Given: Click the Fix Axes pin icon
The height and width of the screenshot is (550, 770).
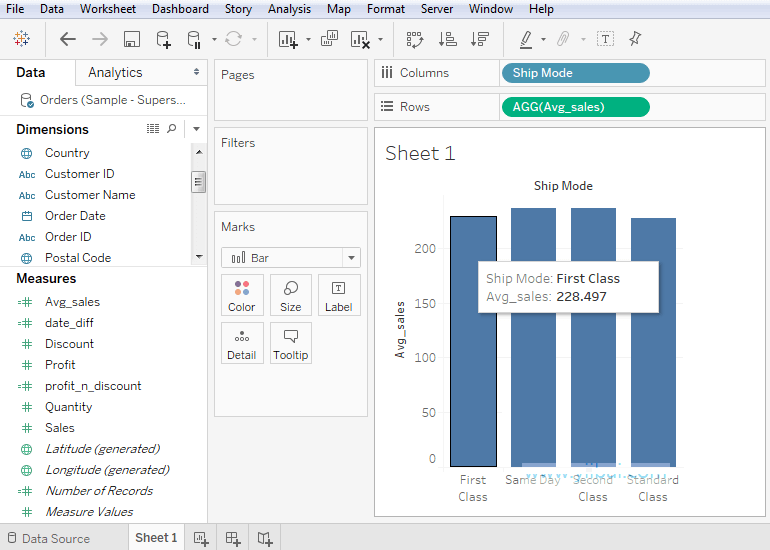Looking at the screenshot, I should click(x=635, y=38).
